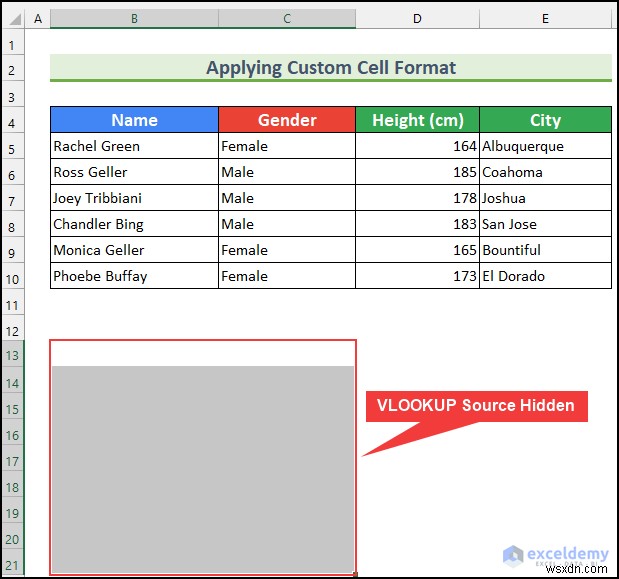The width and height of the screenshot is (619, 579).
Task: Select the Chandler Bing cell
Action: [x=134, y=224]
